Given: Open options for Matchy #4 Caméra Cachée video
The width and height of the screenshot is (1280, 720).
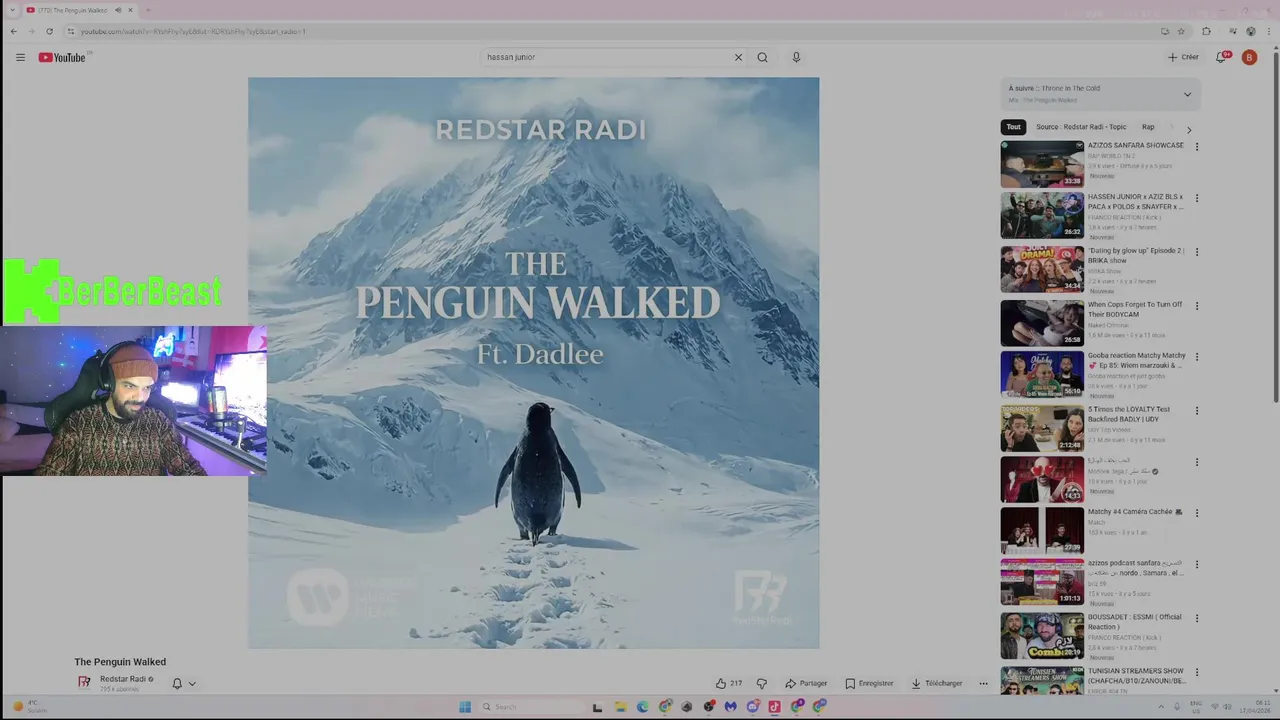Looking at the screenshot, I should pyautogui.click(x=1196, y=513).
